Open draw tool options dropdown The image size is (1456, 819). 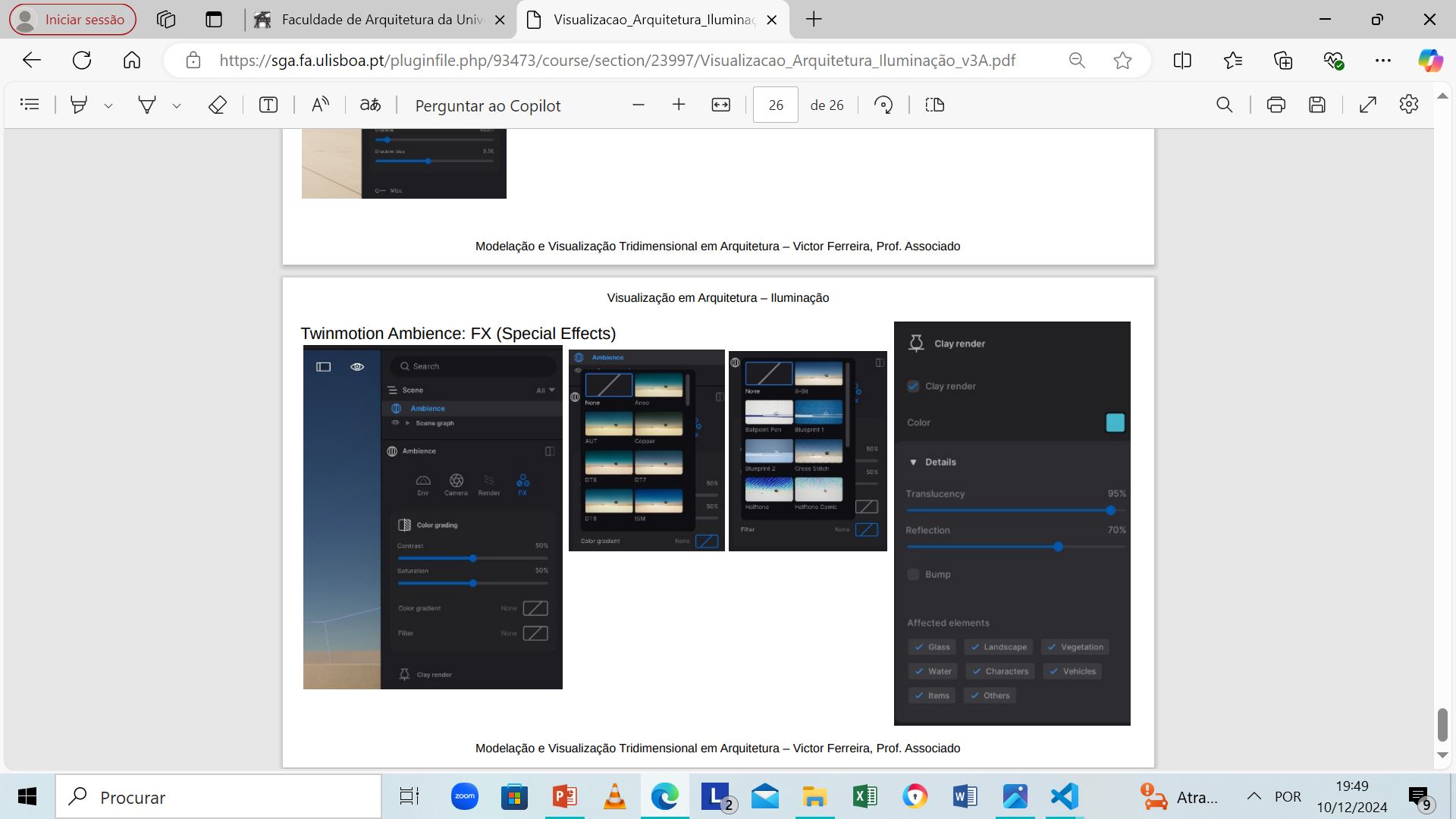tap(177, 105)
